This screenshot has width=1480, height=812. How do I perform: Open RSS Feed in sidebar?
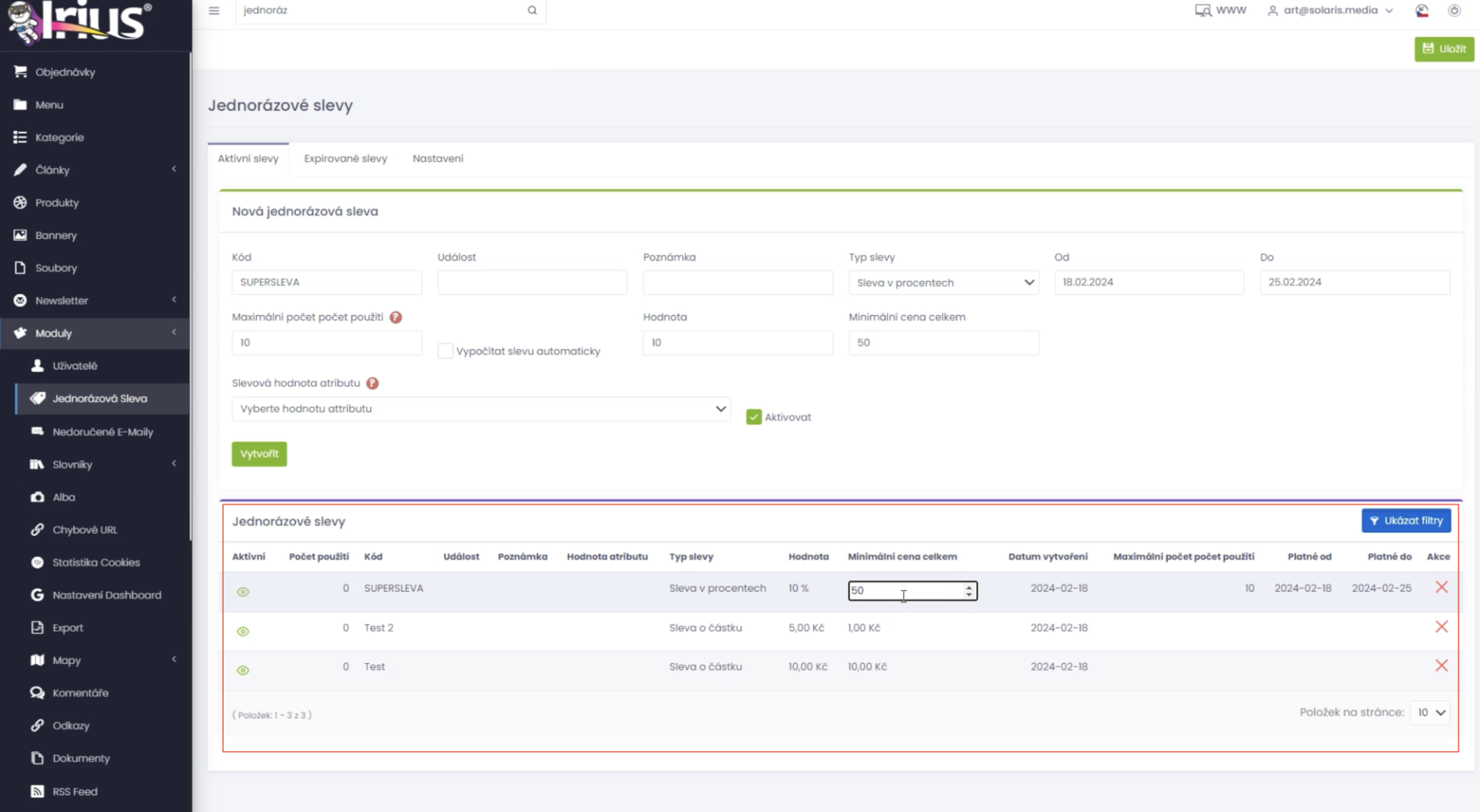click(x=75, y=791)
